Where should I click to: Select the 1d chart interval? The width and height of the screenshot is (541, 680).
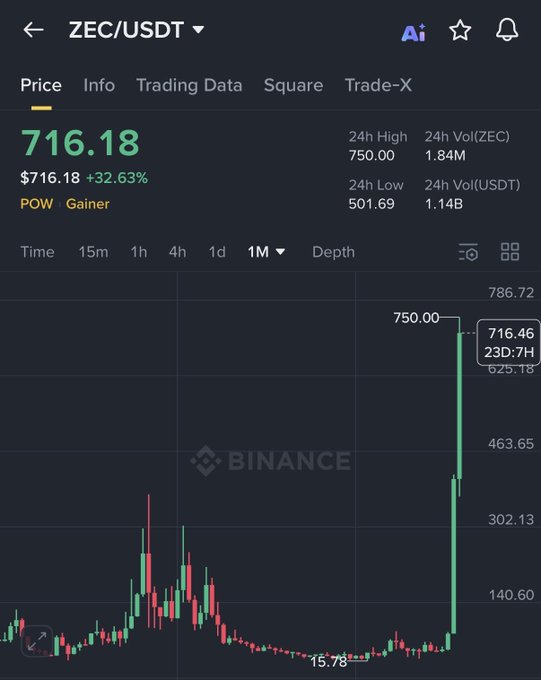tap(217, 252)
